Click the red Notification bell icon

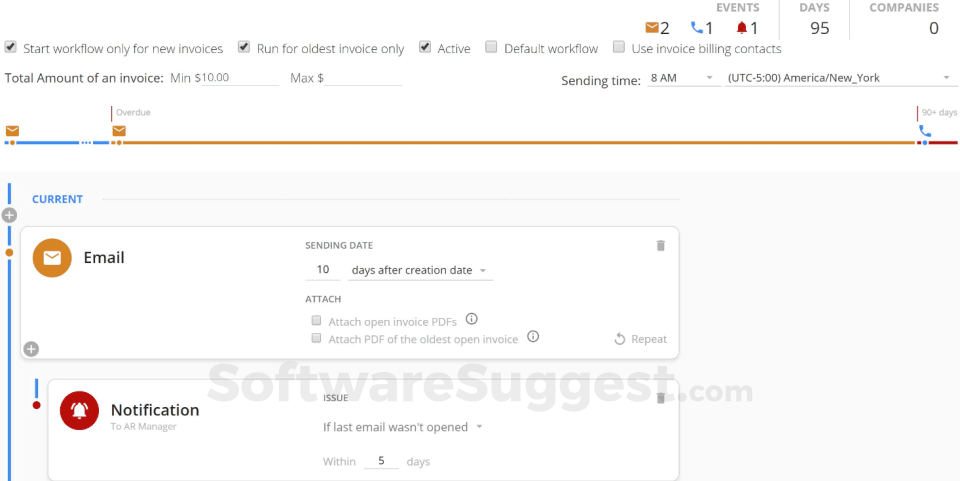tap(79, 410)
